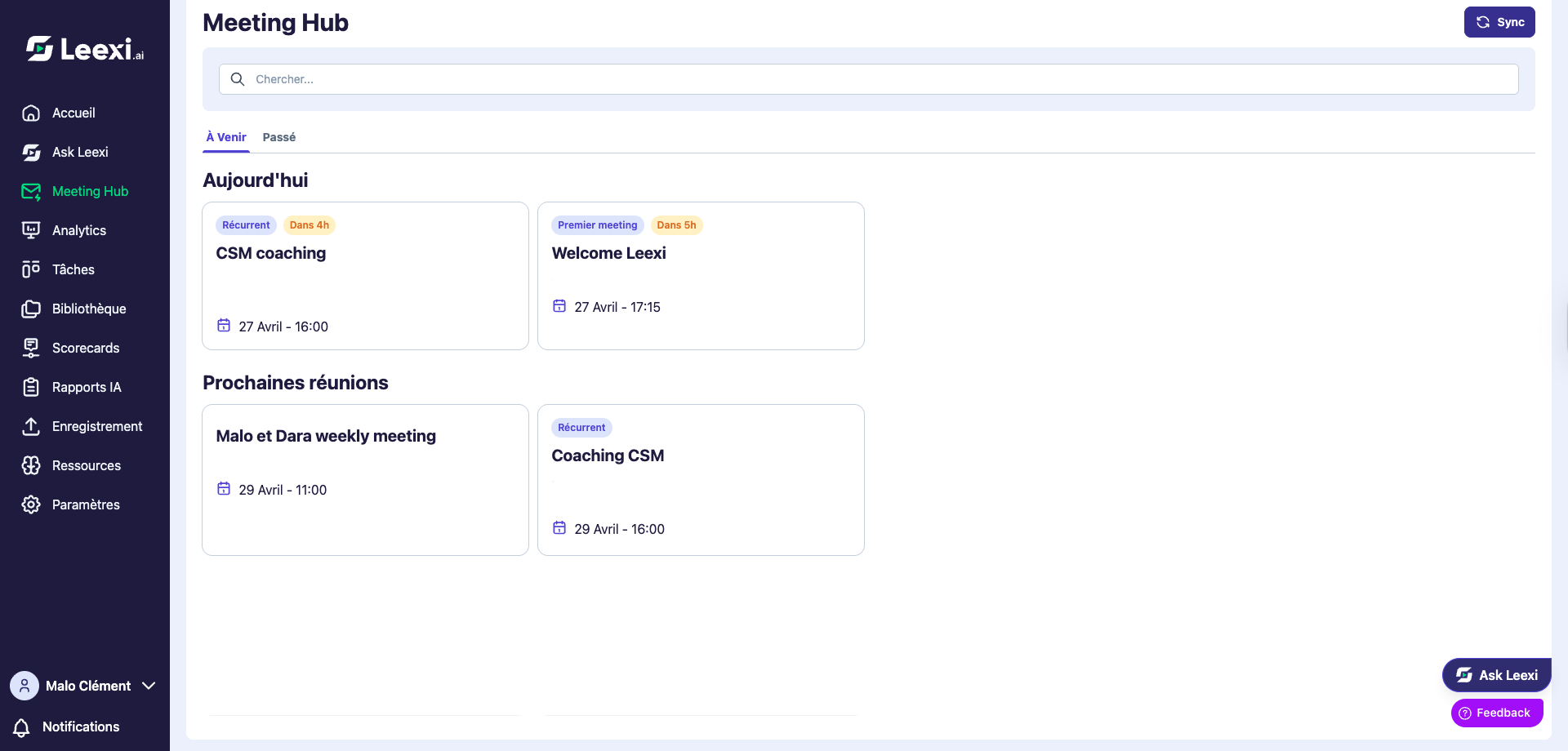Open the floating Ask Leexi button
Image resolution: width=1568 pixels, height=751 pixels.
1497,675
